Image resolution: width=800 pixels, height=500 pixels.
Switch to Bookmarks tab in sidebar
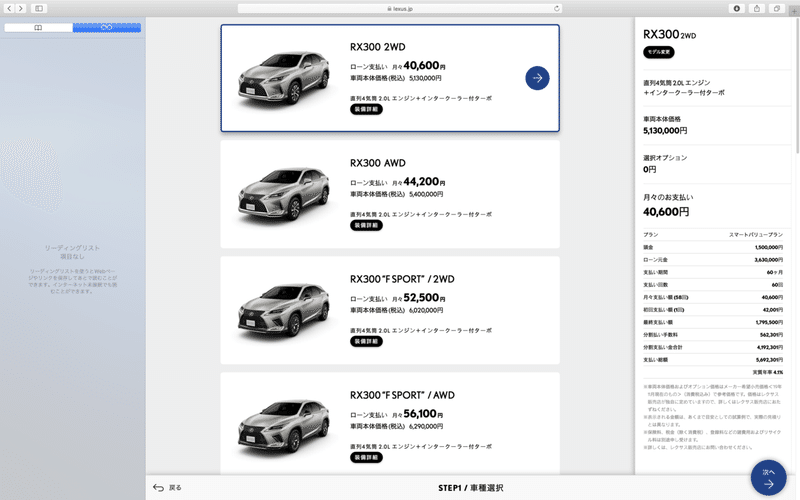click(x=38, y=28)
